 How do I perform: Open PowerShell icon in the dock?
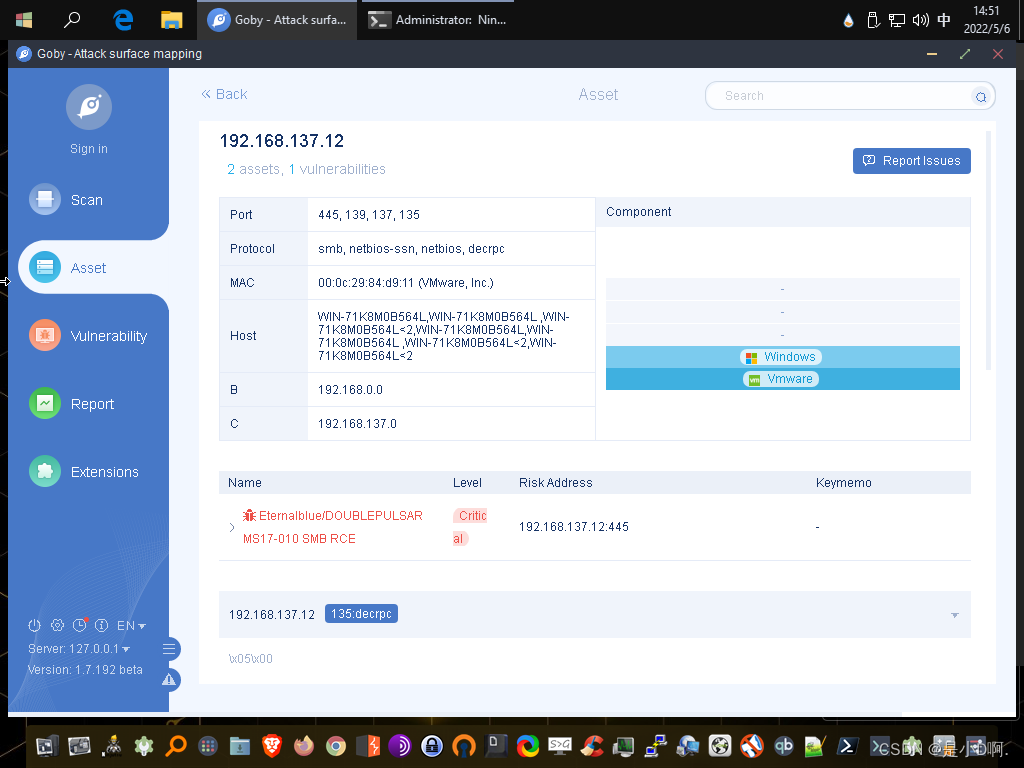[848, 745]
